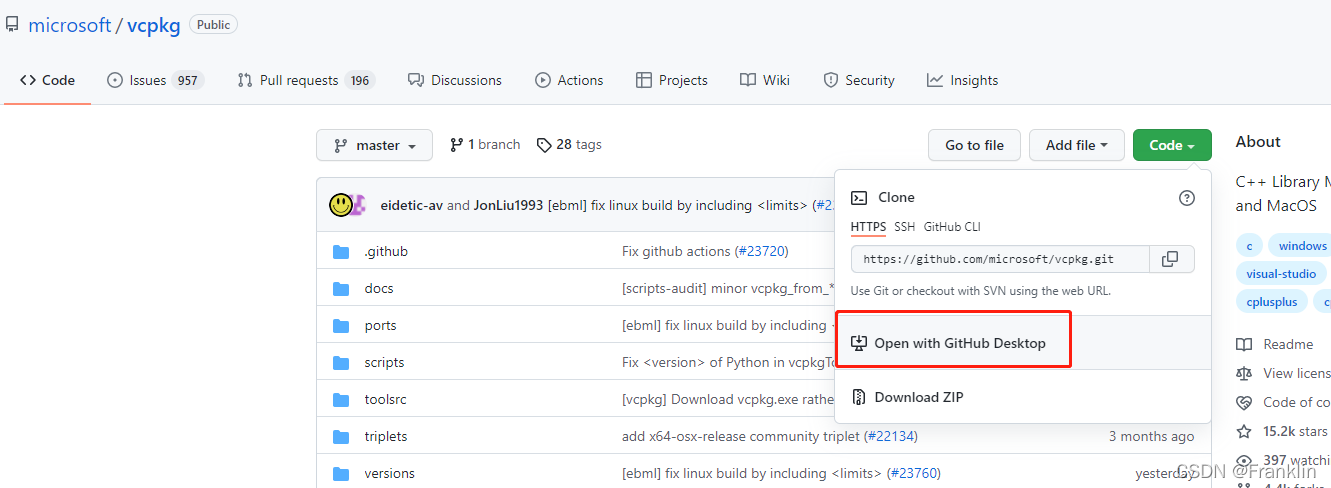Click the eidetic-av smiley avatar
This screenshot has height=488, width=1331.
tap(341, 205)
